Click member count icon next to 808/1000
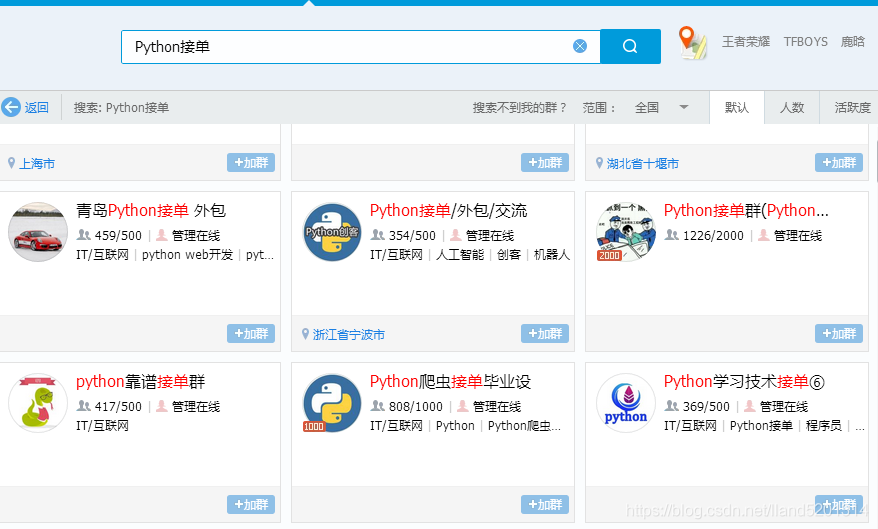Screen dimensions: 878x529 coord(378,406)
